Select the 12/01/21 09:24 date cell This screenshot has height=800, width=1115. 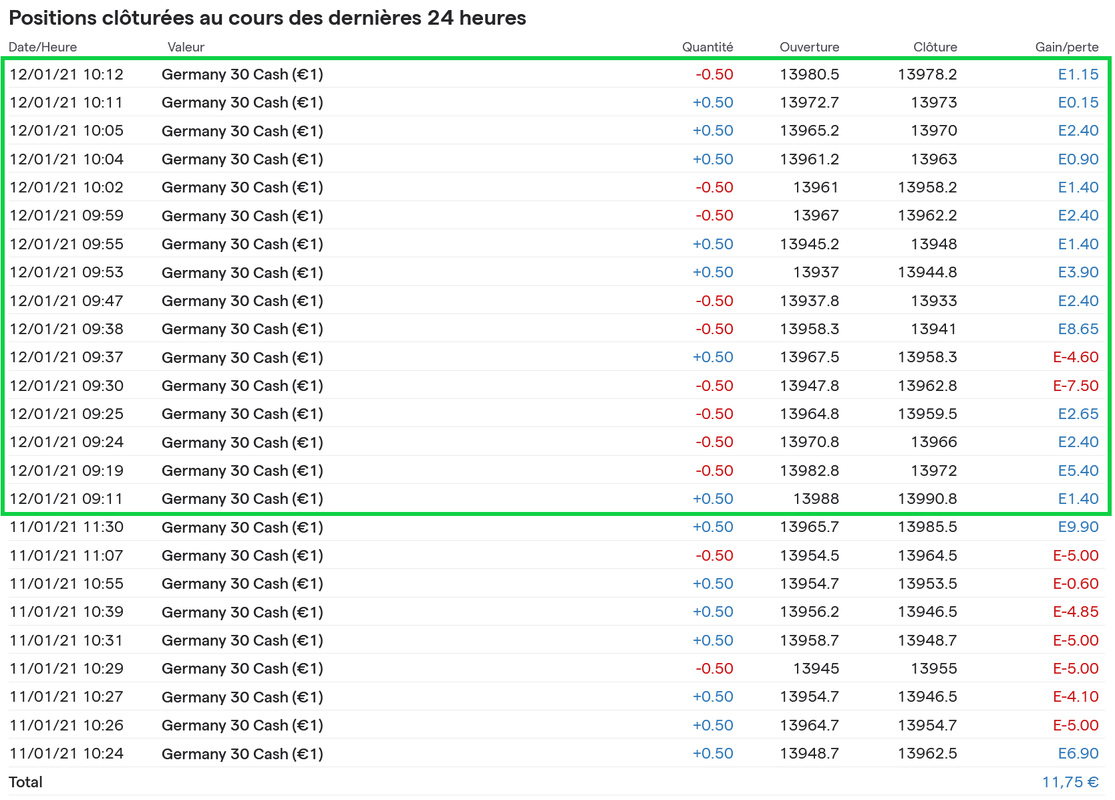tap(66, 442)
